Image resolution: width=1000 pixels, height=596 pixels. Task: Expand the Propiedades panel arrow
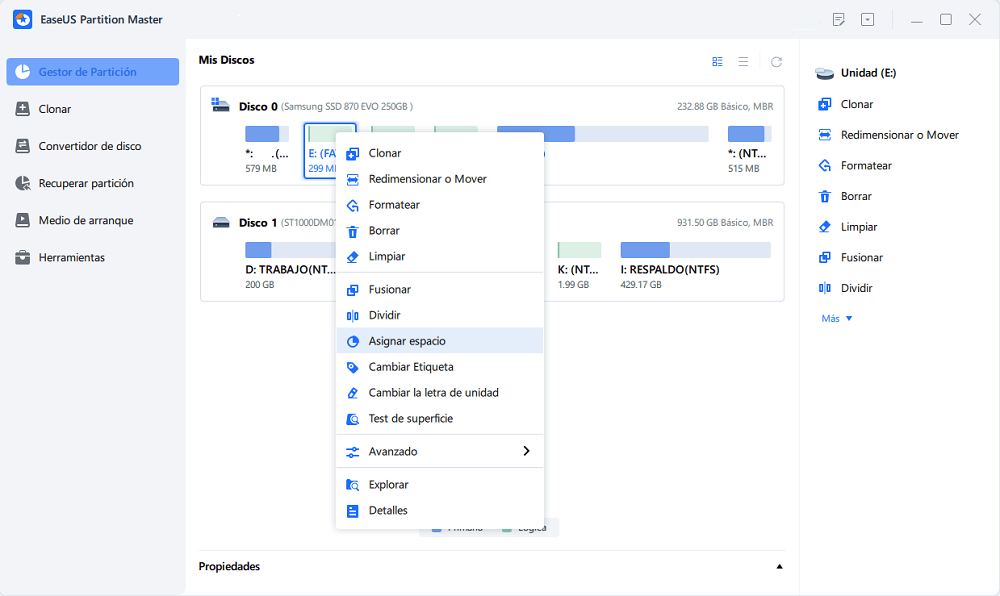779,567
